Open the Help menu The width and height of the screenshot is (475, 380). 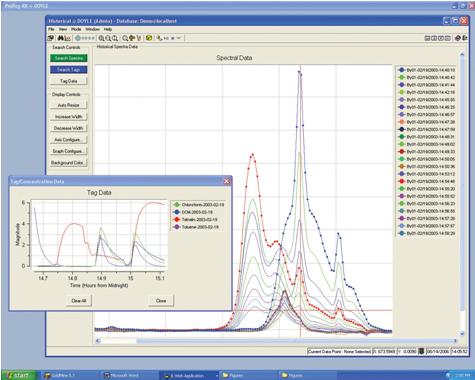click(108, 29)
